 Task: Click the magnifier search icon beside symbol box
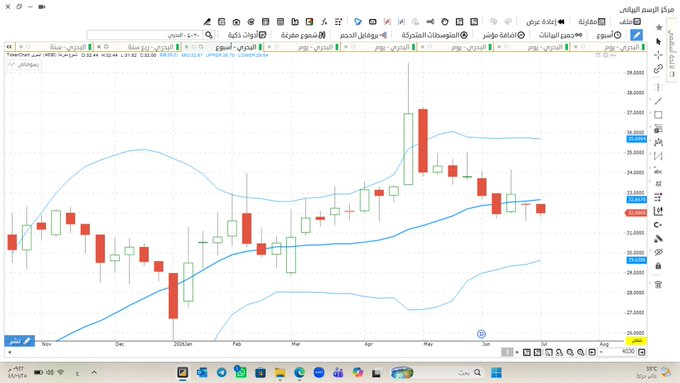point(209,35)
